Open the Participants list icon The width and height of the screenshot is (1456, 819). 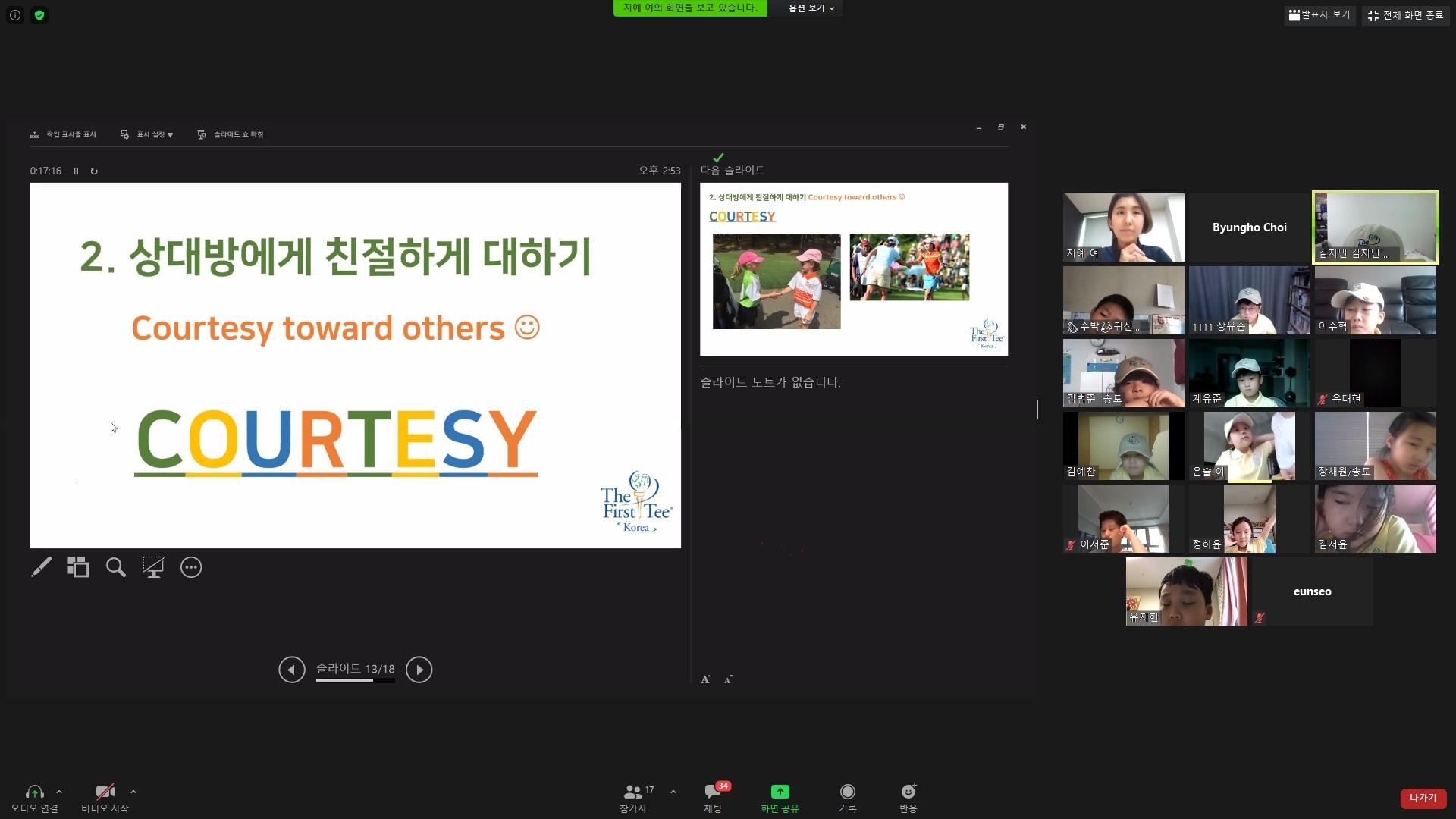(633, 792)
